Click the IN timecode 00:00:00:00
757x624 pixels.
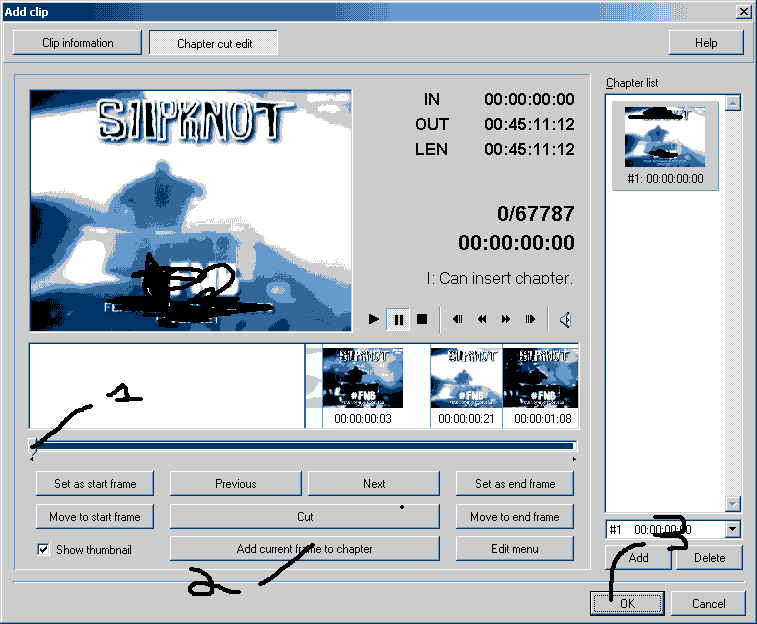tap(529, 99)
